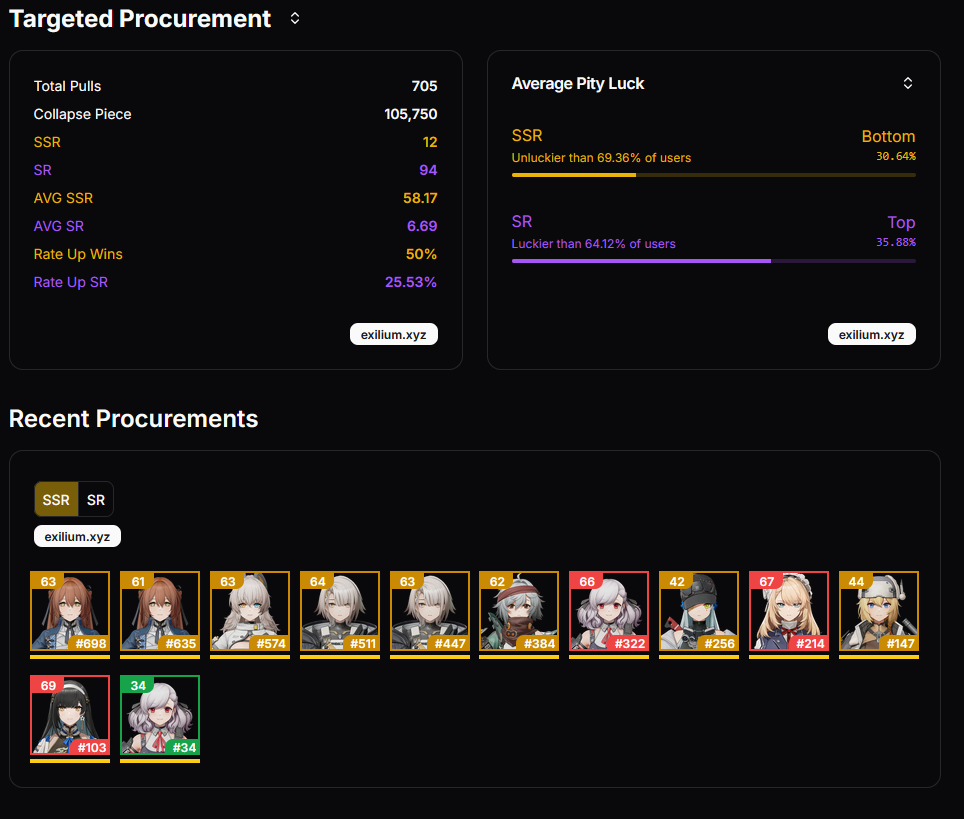
Task: Click exilium.xyz badge under SSR/SR tabs
Action: point(77,536)
